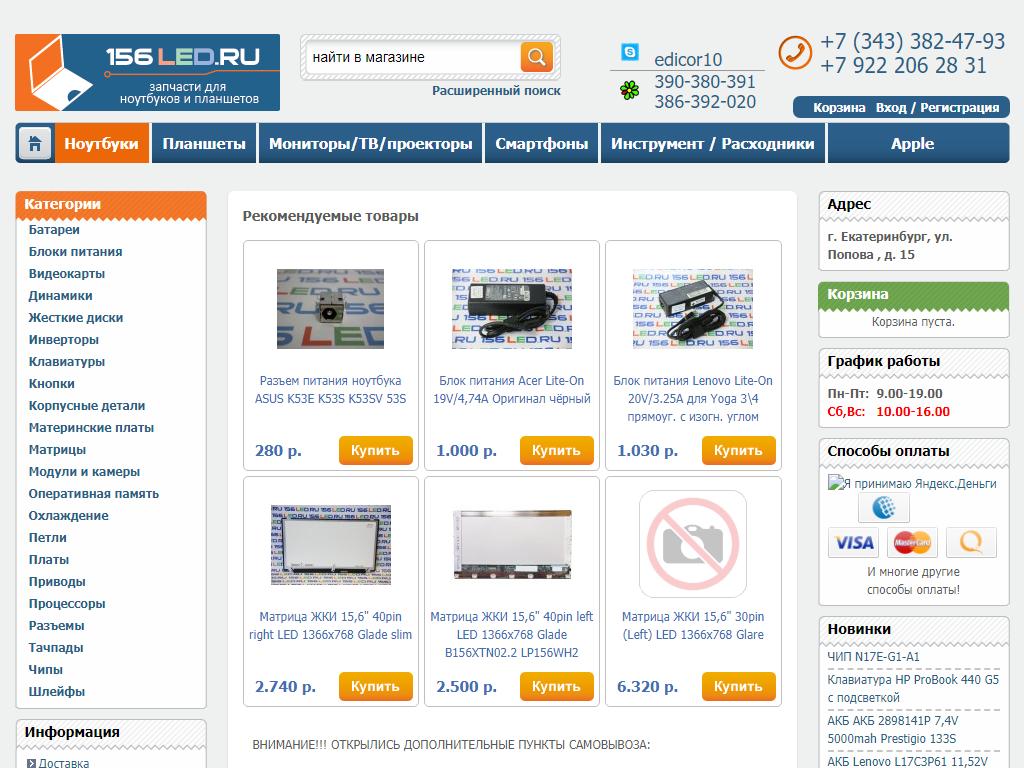Open the Смартфоны menu tab
Image resolution: width=1024 pixels, height=768 pixels.
point(541,143)
